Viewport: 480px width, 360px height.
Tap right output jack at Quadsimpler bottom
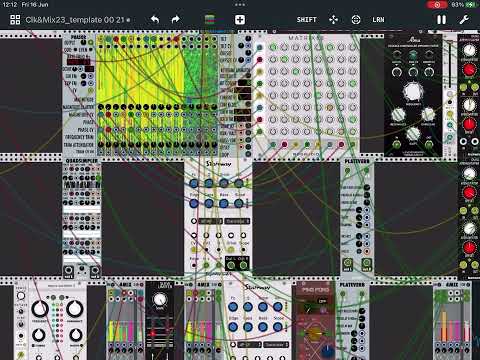click(x=95, y=270)
